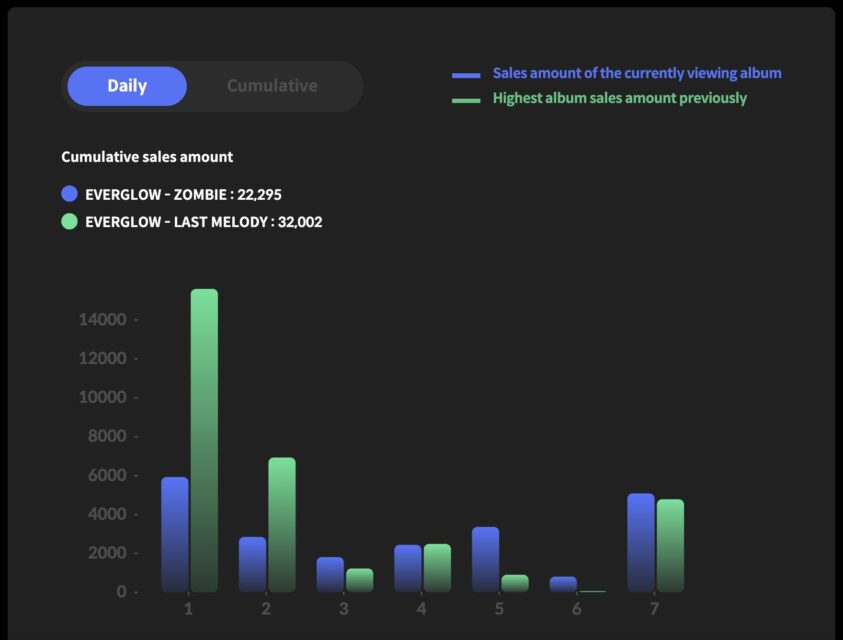Click the EVERGLOW - LAST MELODY : 32,002 text

(x=203, y=221)
